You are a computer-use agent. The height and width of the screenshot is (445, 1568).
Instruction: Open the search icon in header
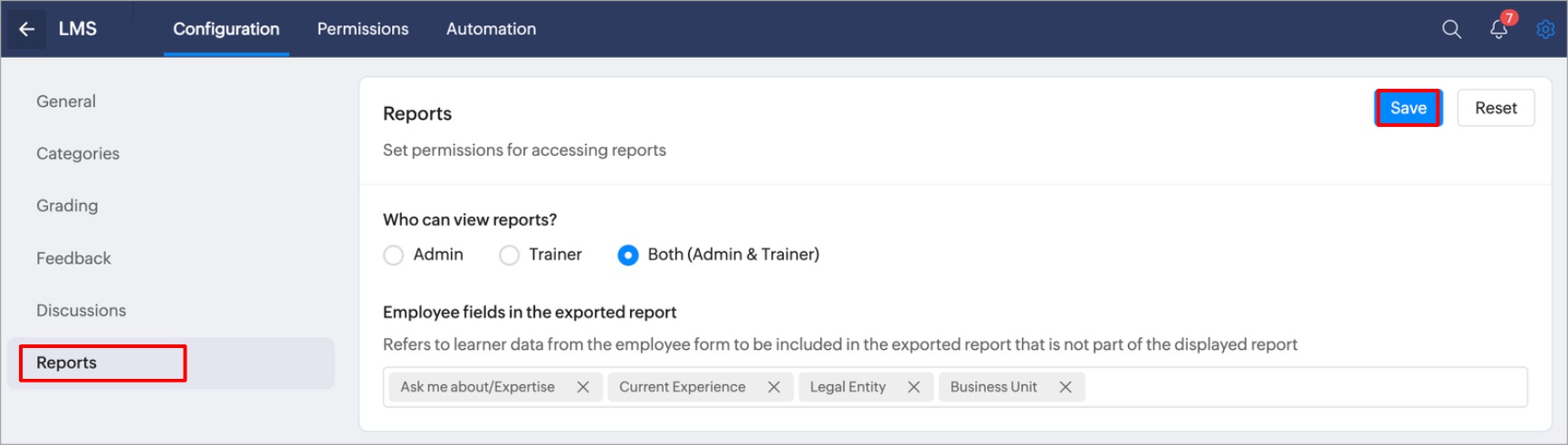pyautogui.click(x=1451, y=29)
